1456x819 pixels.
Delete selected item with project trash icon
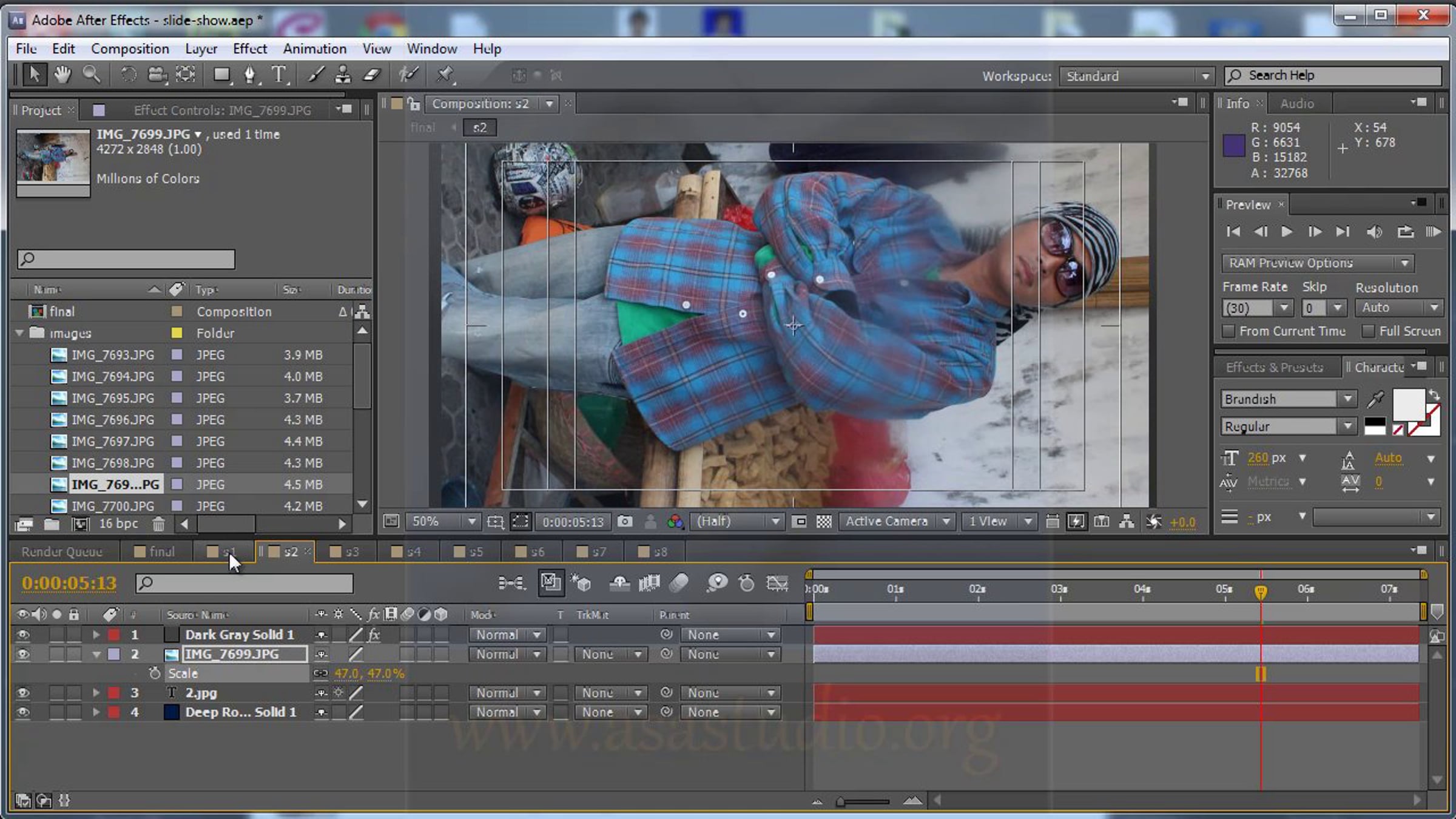[158, 524]
